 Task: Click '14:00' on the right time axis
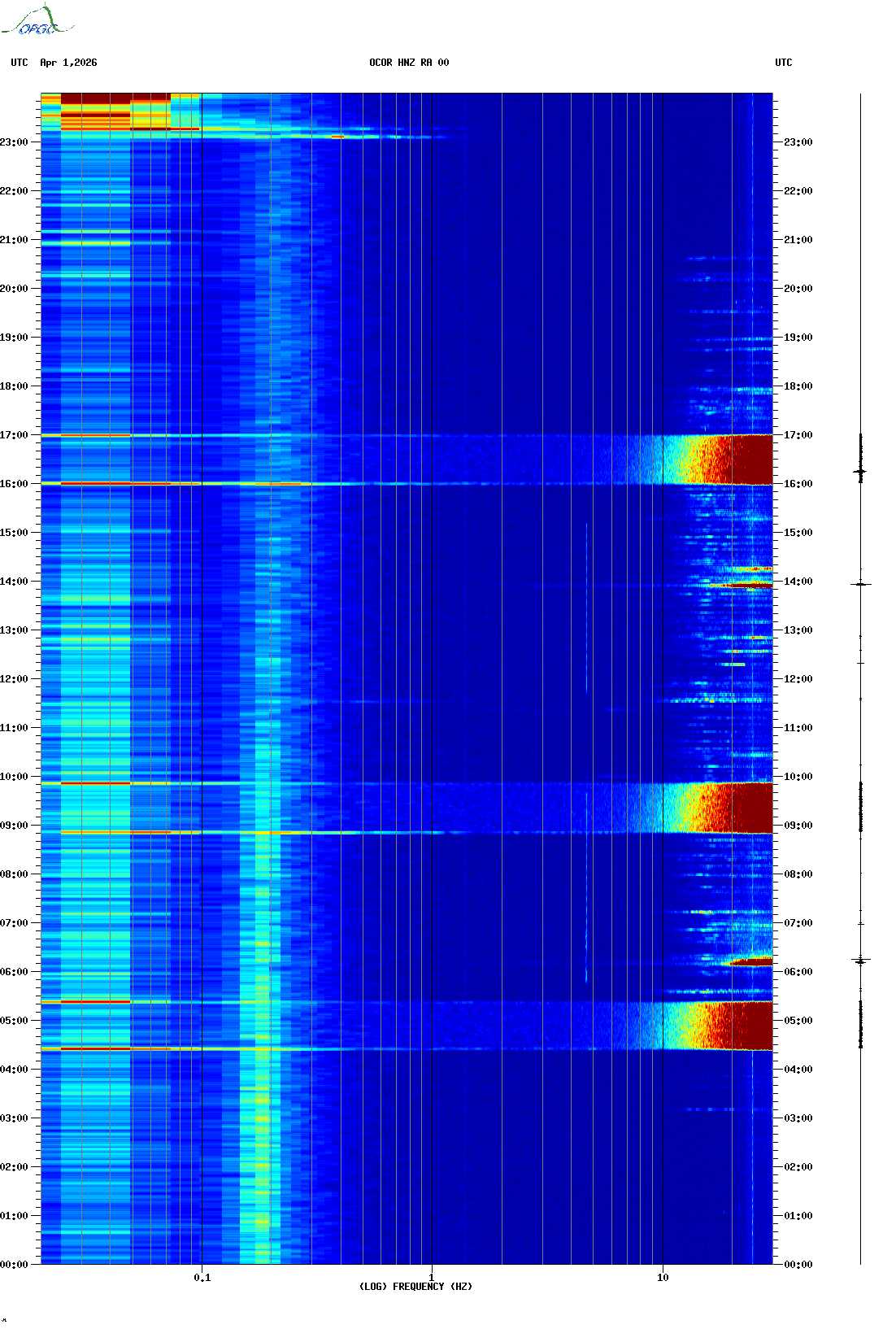point(798,582)
